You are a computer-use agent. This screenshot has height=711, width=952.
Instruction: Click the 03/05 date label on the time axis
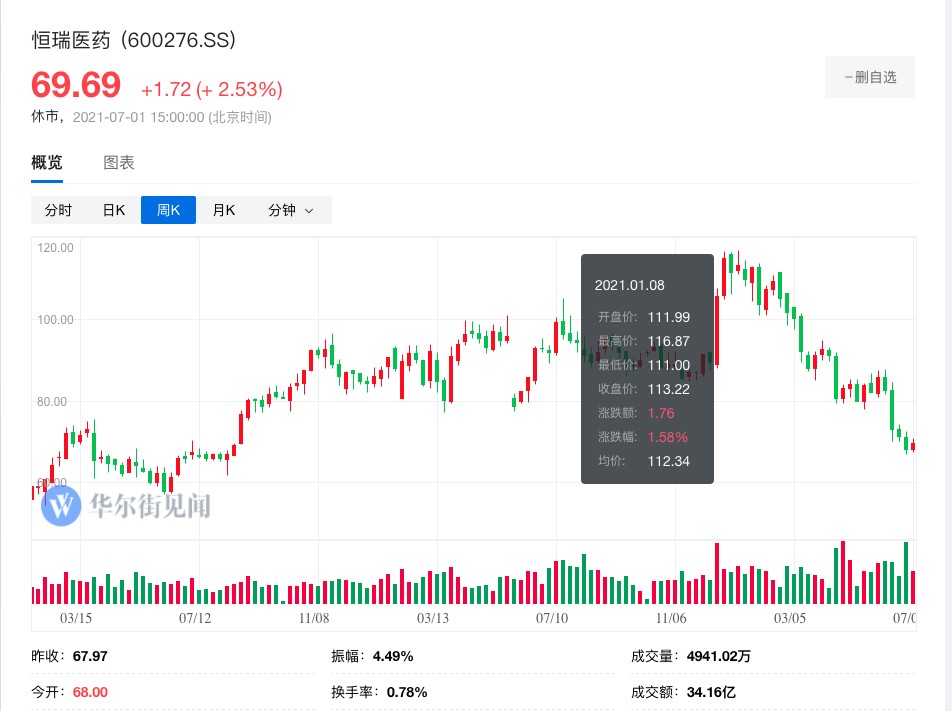point(790,619)
